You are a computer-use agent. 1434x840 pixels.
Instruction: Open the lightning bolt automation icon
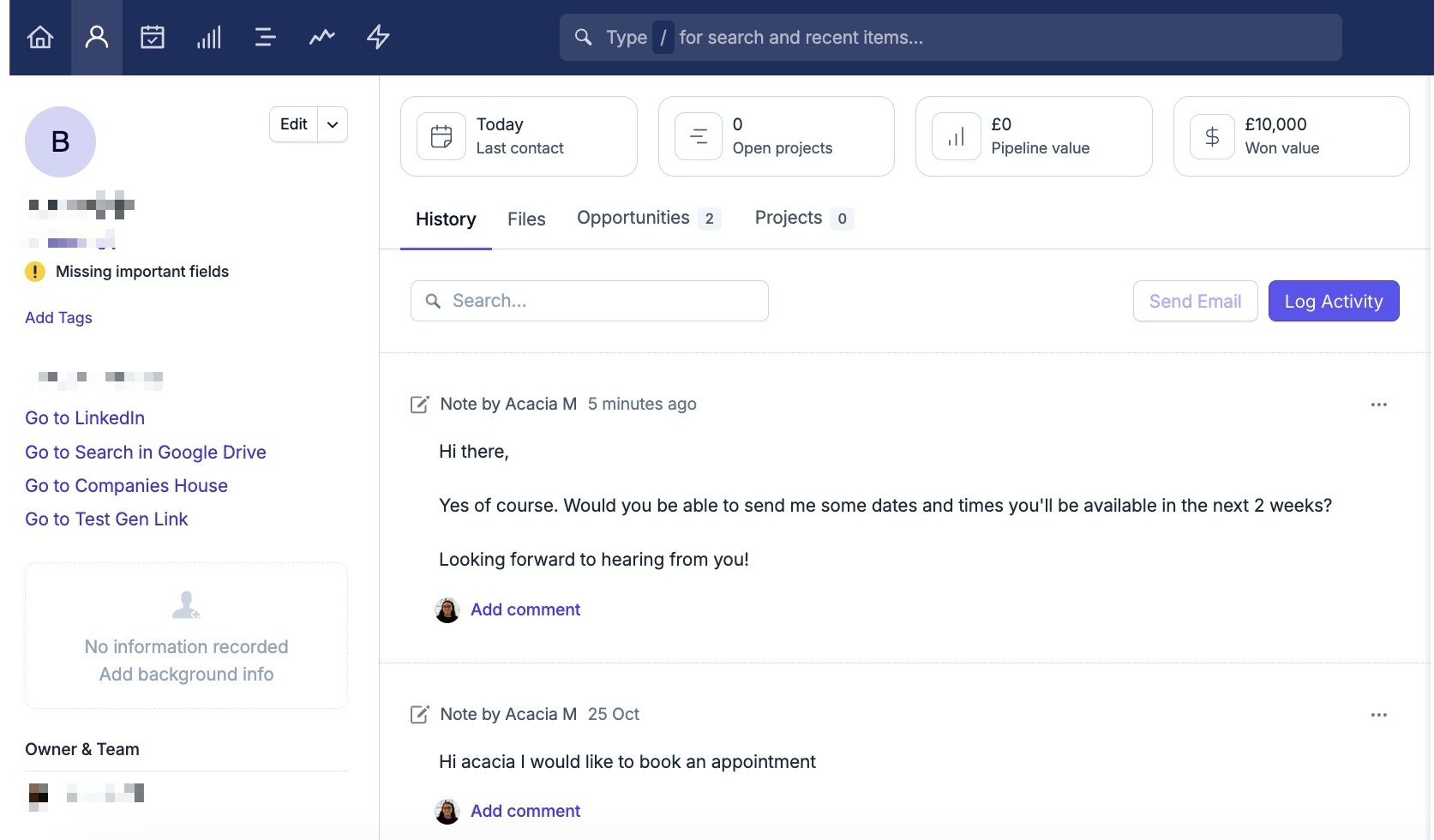378,38
